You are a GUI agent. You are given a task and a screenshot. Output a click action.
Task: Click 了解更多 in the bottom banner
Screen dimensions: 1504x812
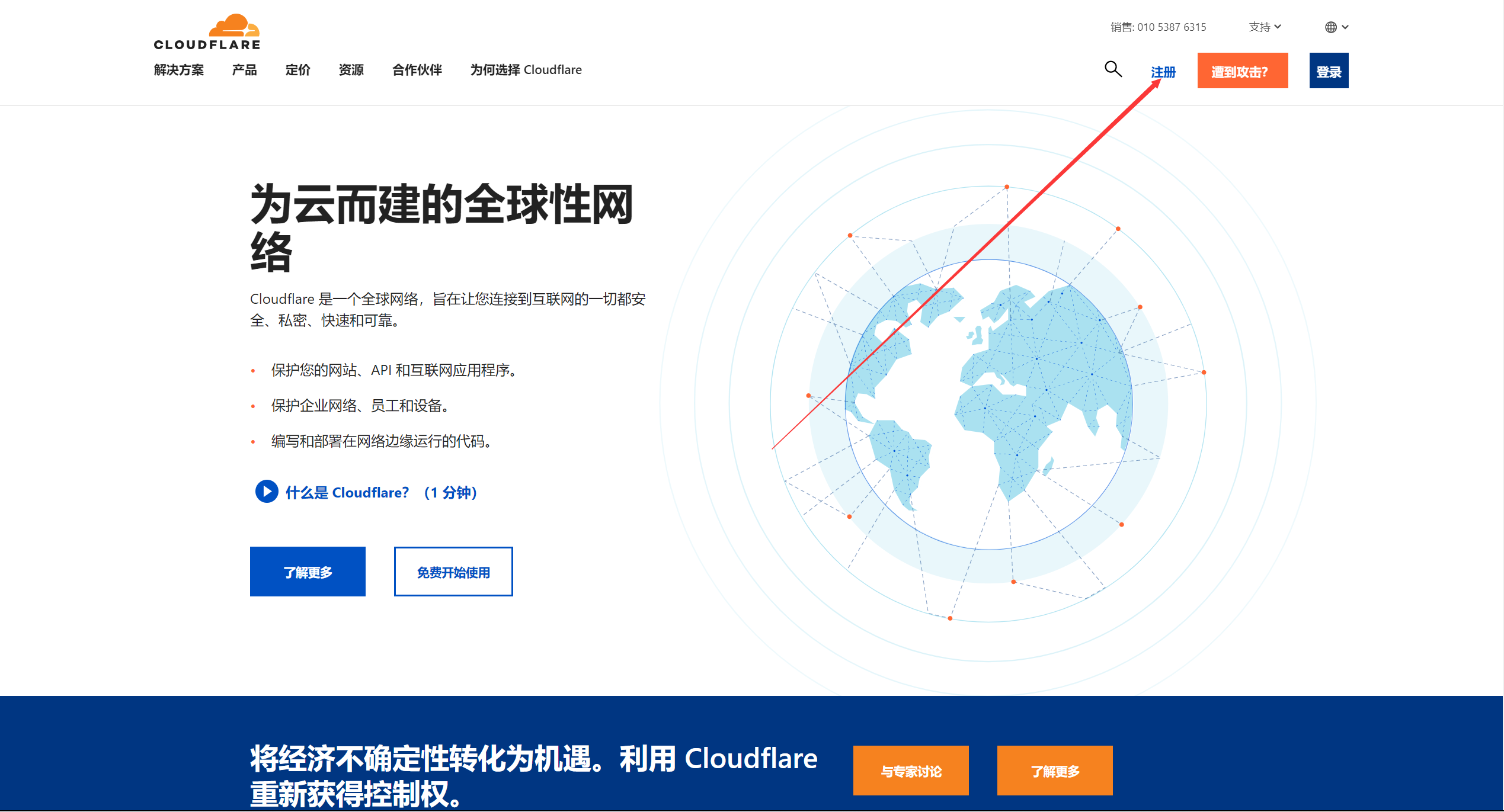pos(1055,771)
